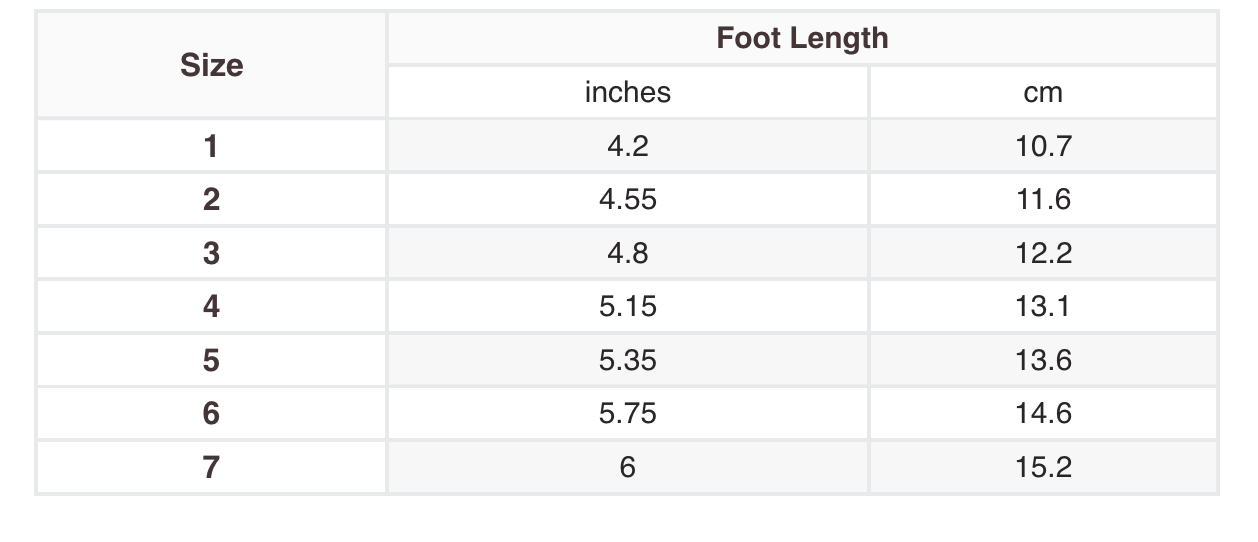Click the 15.2 cm value
The height and width of the screenshot is (542, 1258).
[1043, 467]
